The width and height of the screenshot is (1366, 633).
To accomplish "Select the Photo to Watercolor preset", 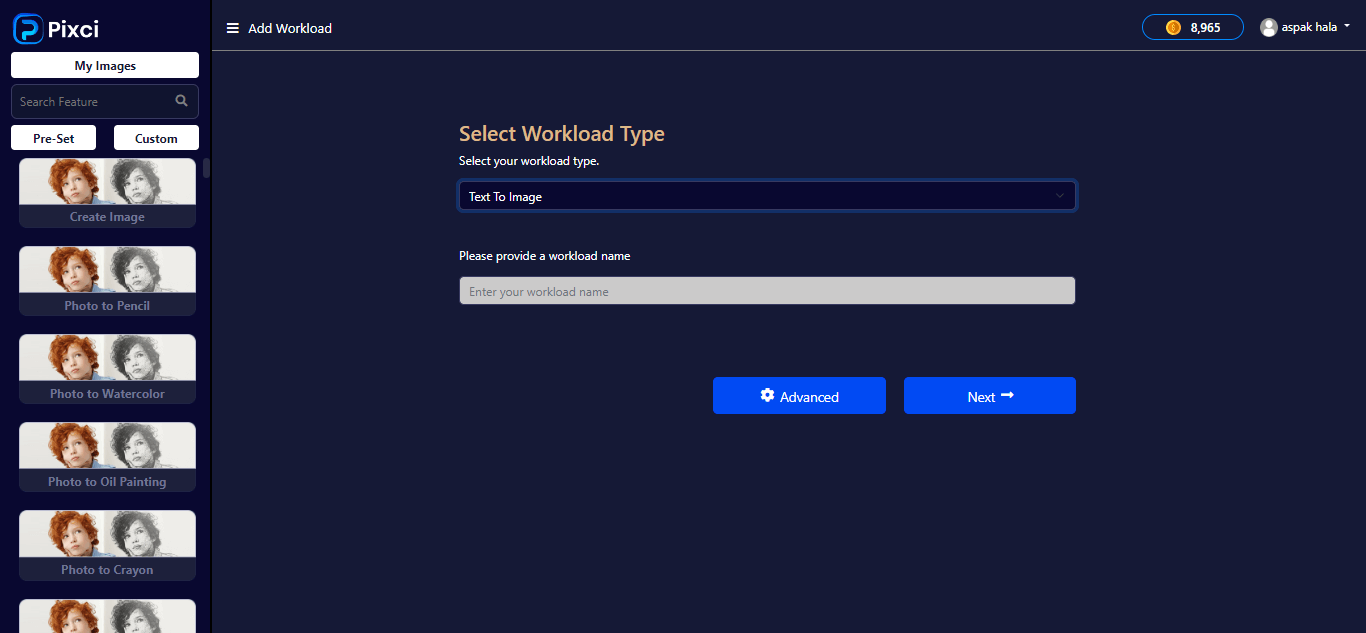I will (107, 369).
